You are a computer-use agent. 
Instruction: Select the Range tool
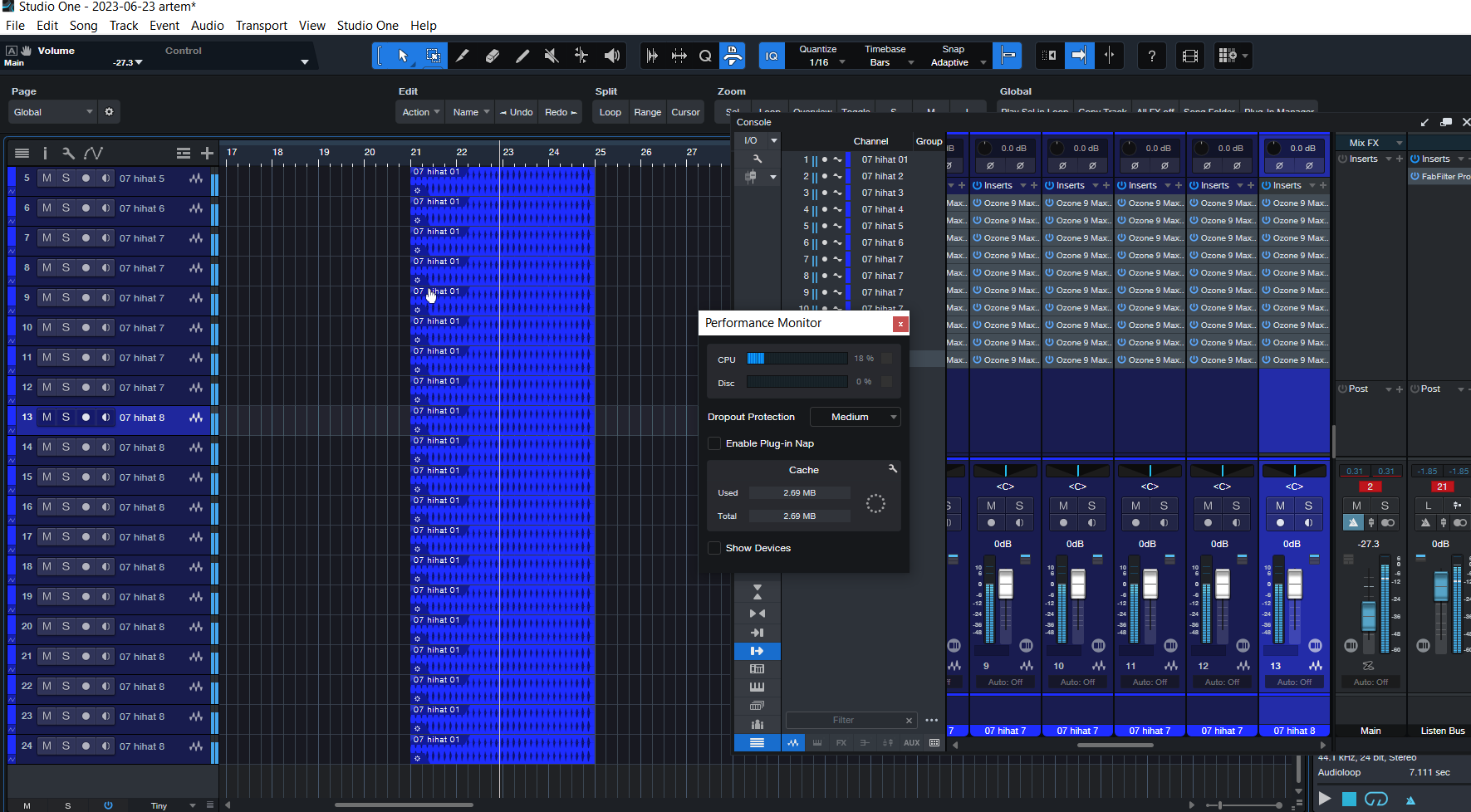pos(433,56)
